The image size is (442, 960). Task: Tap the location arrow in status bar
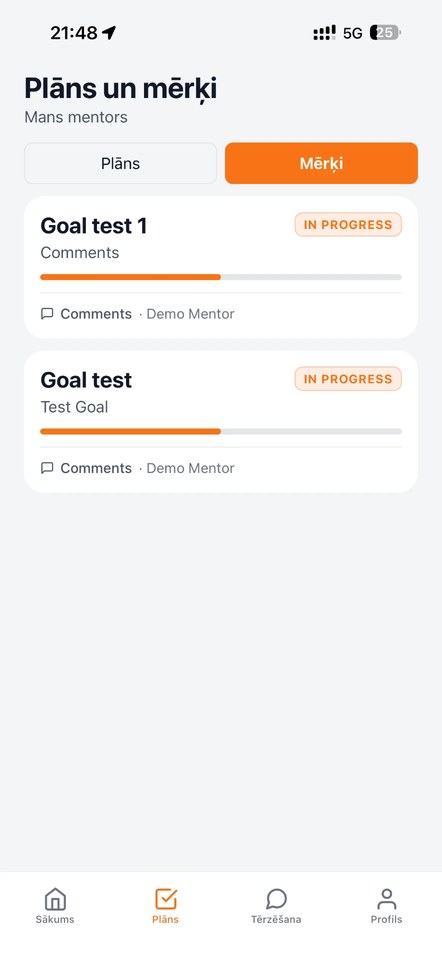109,32
